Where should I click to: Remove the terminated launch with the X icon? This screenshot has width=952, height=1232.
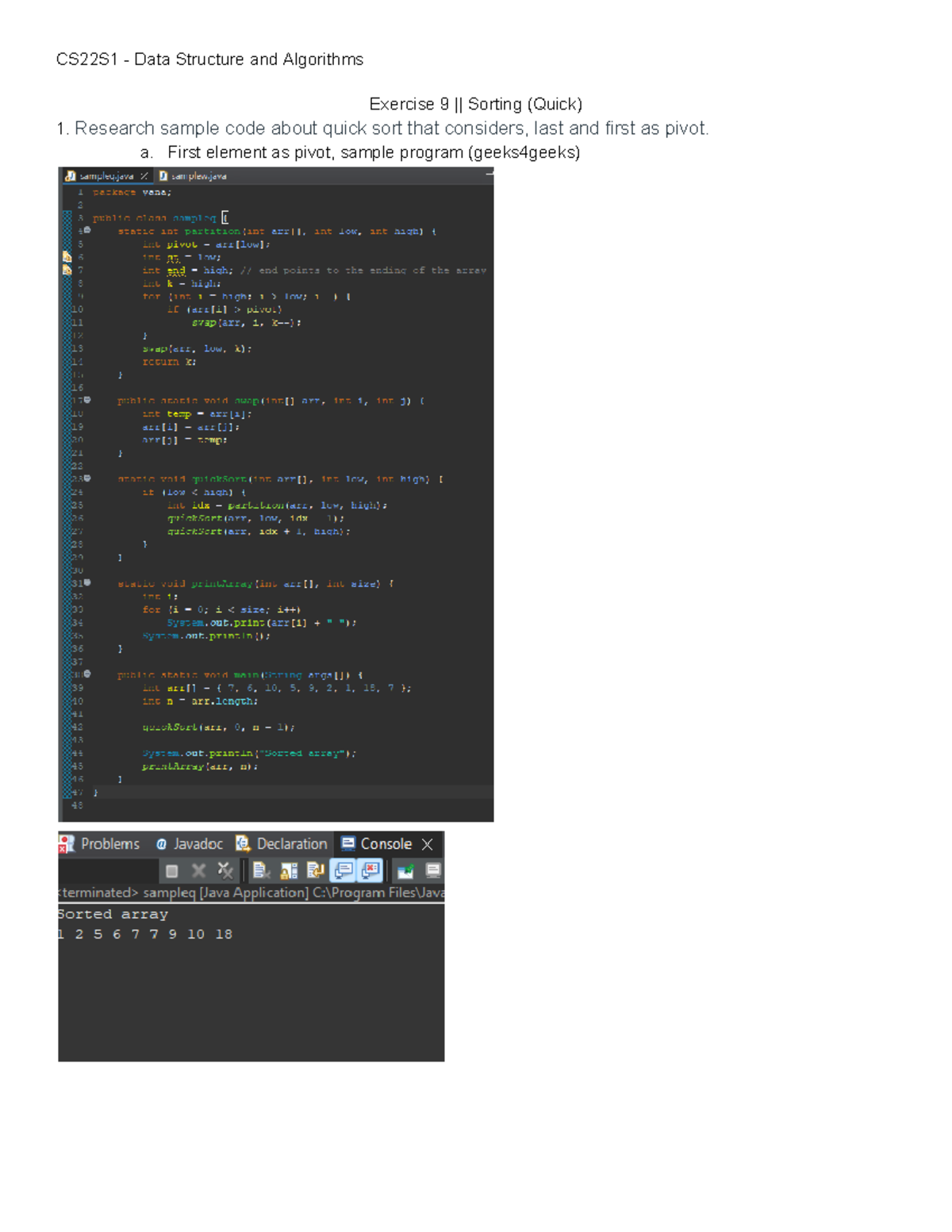pyautogui.click(x=198, y=870)
